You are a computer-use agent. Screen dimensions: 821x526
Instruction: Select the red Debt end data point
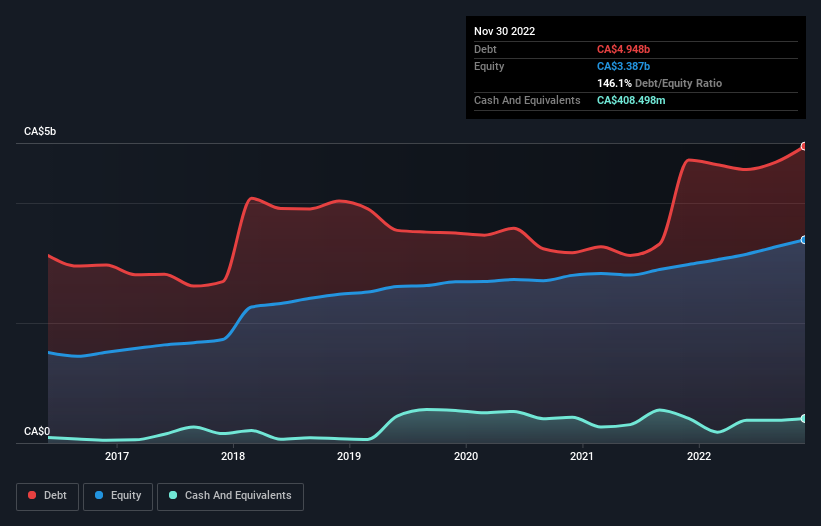[x=804, y=147]
